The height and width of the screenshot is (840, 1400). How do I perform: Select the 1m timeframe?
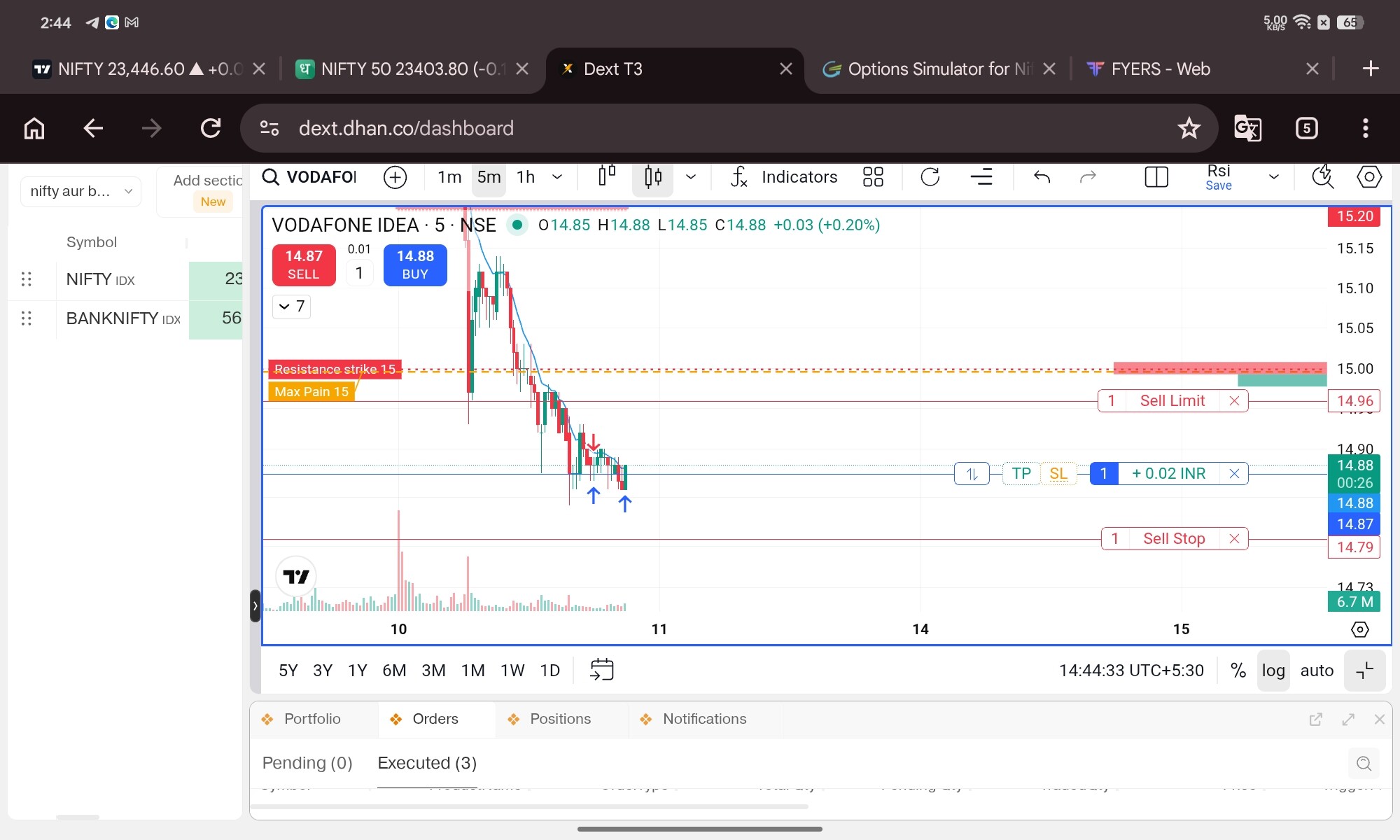449,177
